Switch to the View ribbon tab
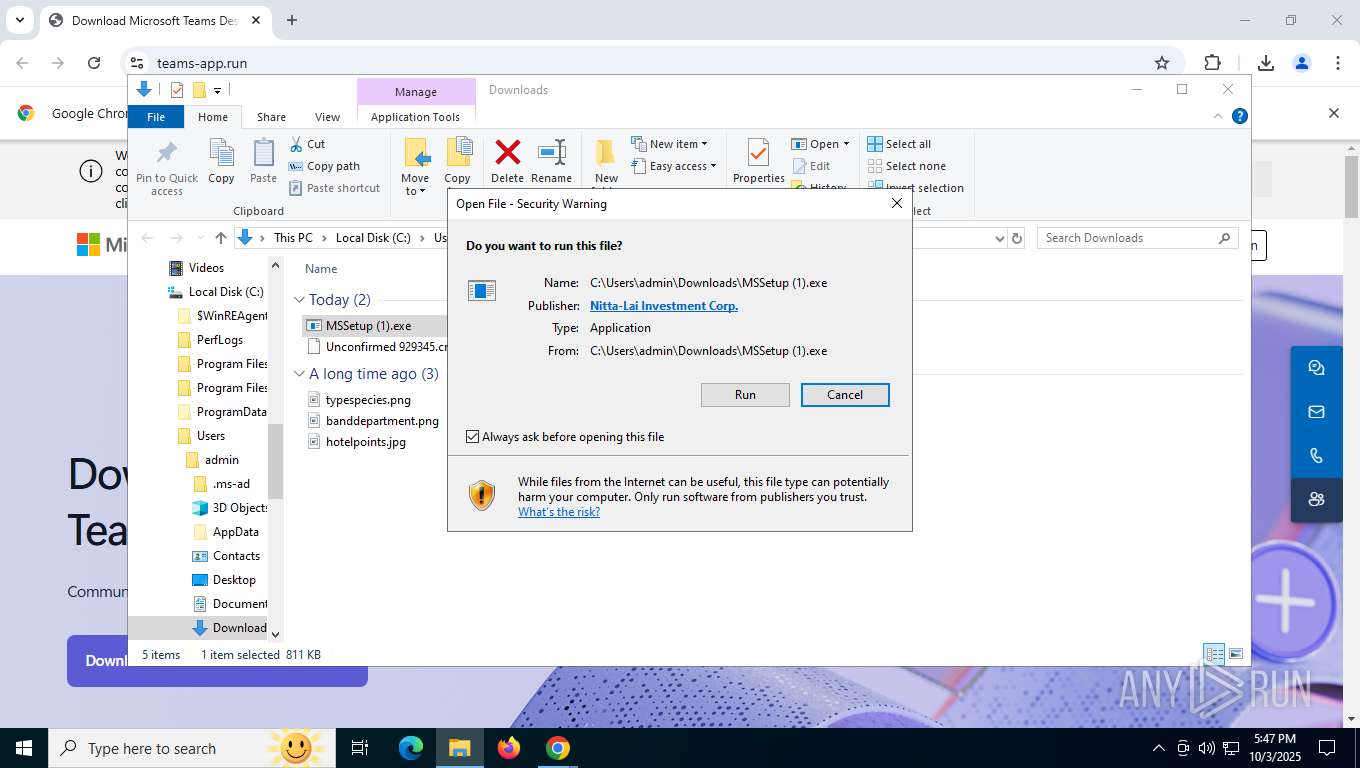The height and width of the screenshot is (768, 1360). point(327,117)
